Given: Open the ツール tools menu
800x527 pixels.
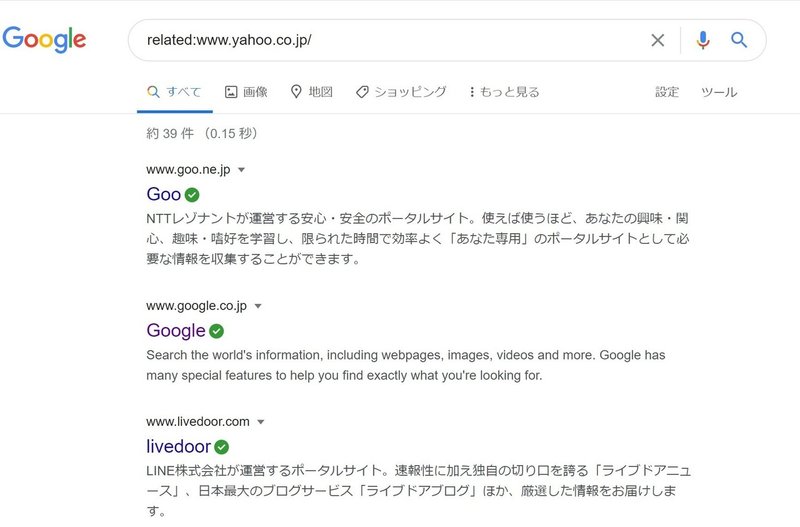Looking at the screenshot, I should click(x=719, y=92).
